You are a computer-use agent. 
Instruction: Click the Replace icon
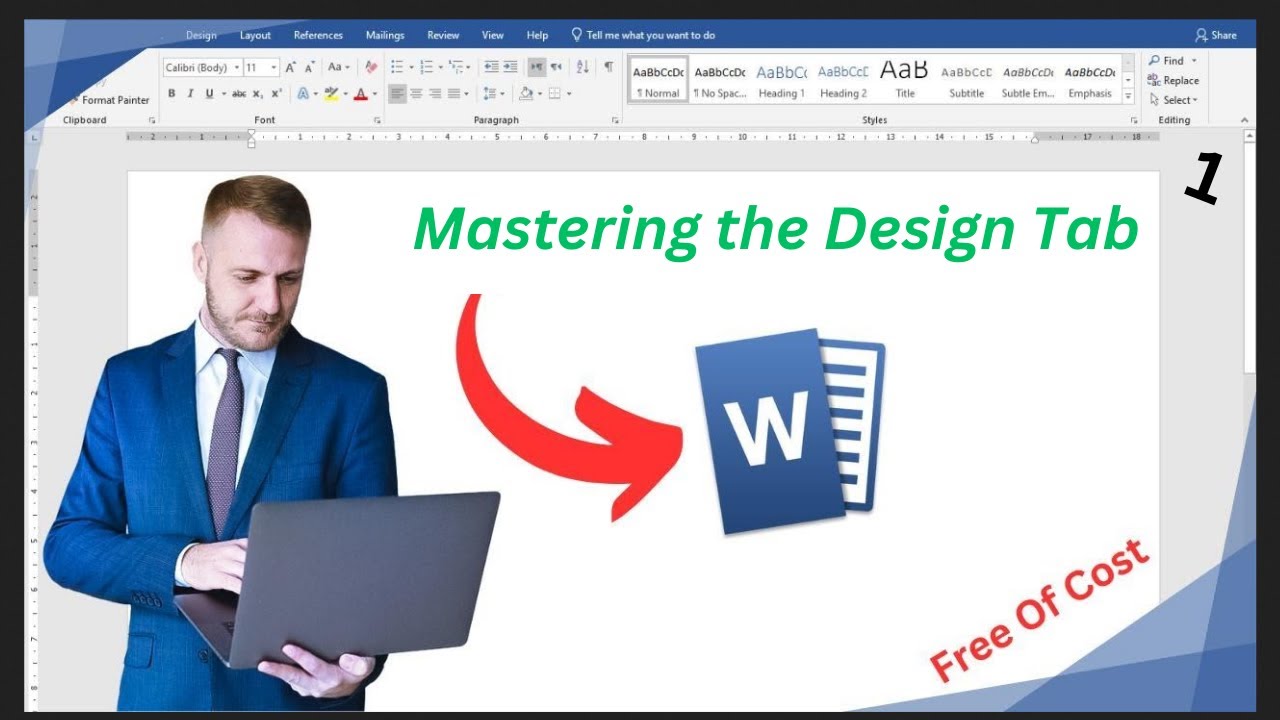[x=1153, y=80]
